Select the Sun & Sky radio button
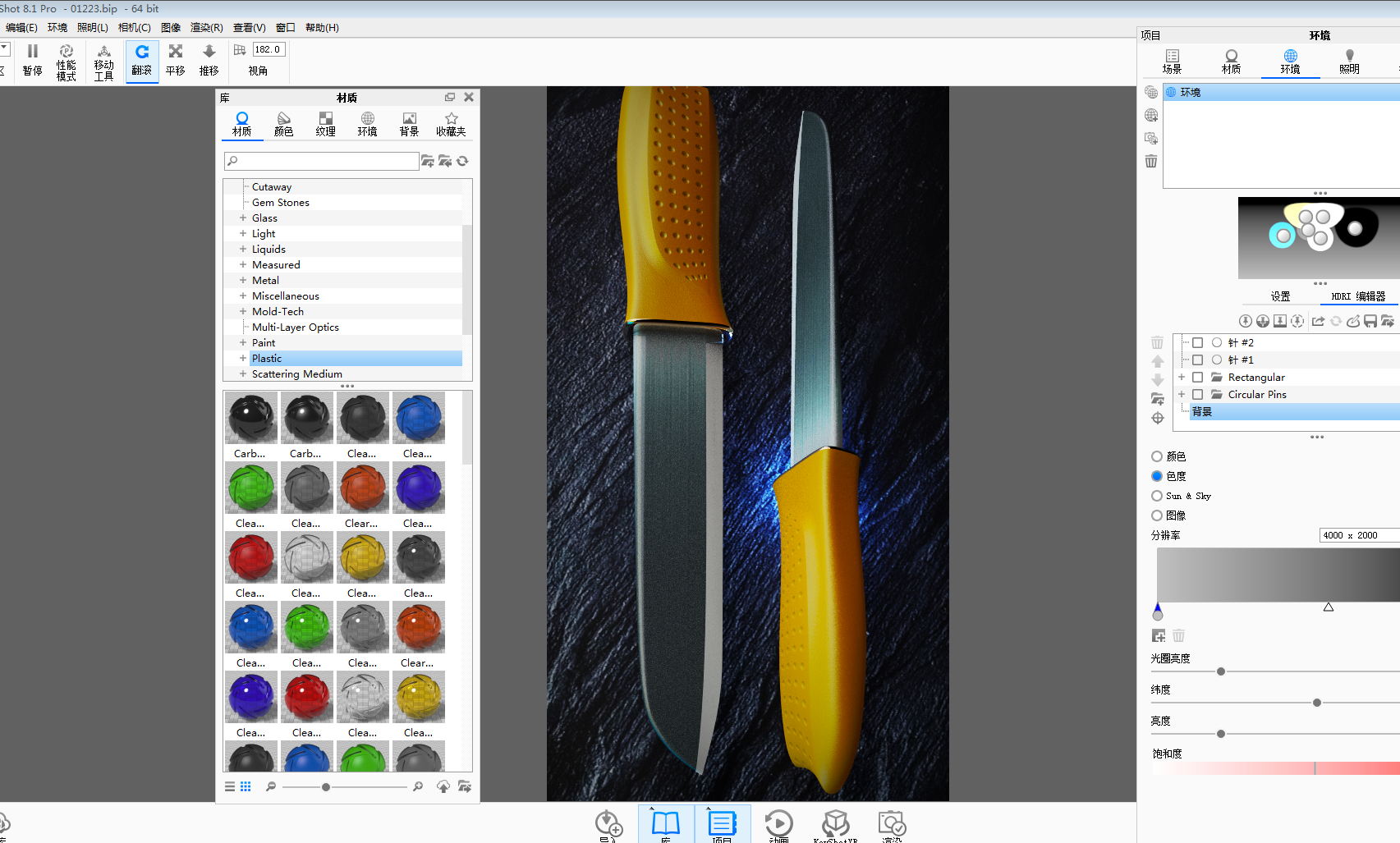The image size is (1400, 843). pyautogui.click(x=1156, y=496)
